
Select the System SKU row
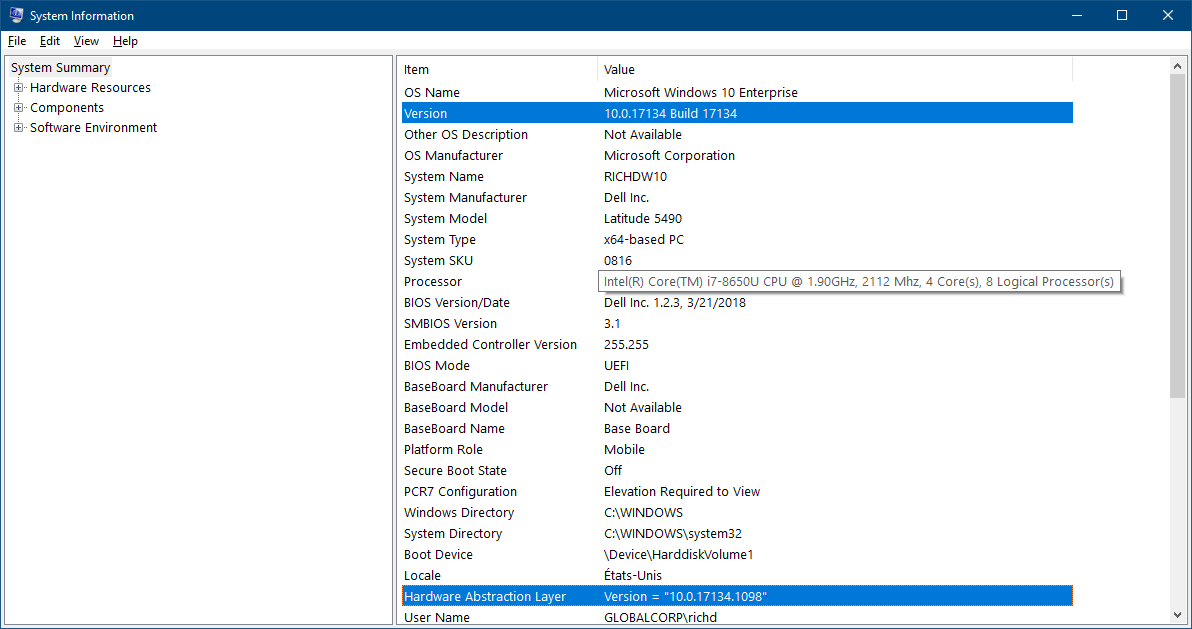tap(737, 261)
